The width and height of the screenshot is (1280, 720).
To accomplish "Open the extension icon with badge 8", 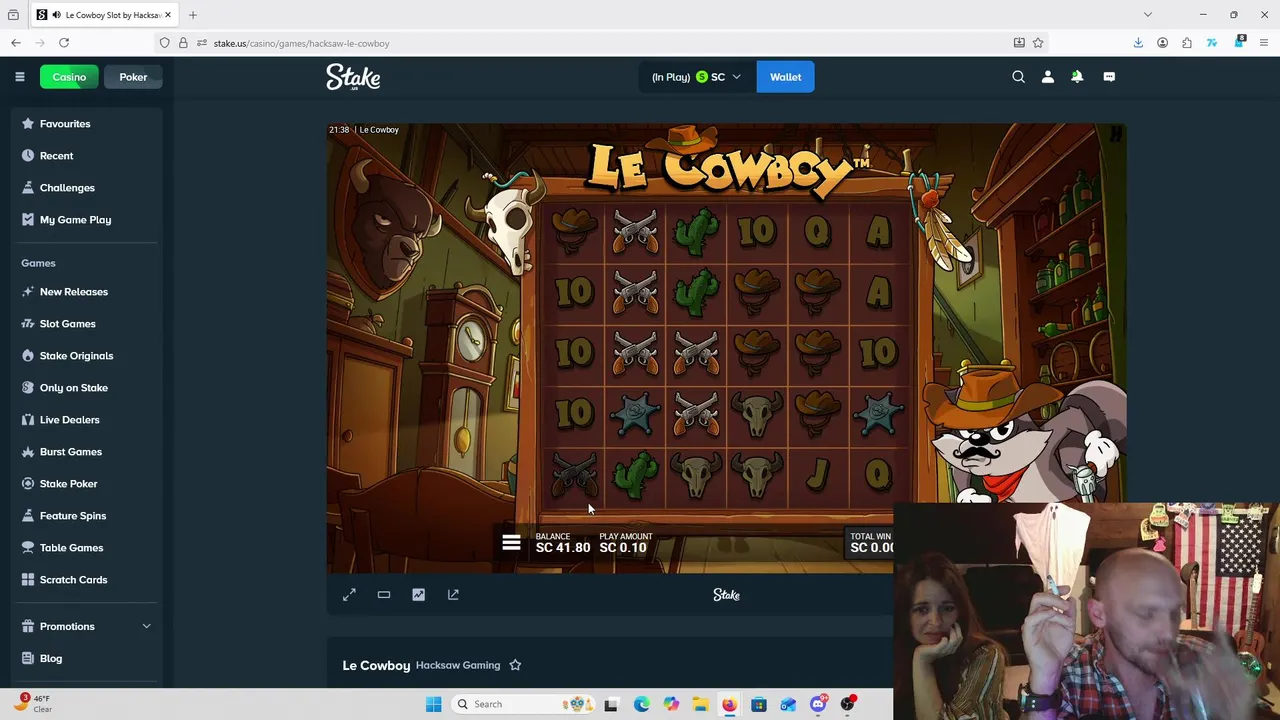I will pyautogui.click(x=1239, y=43).
